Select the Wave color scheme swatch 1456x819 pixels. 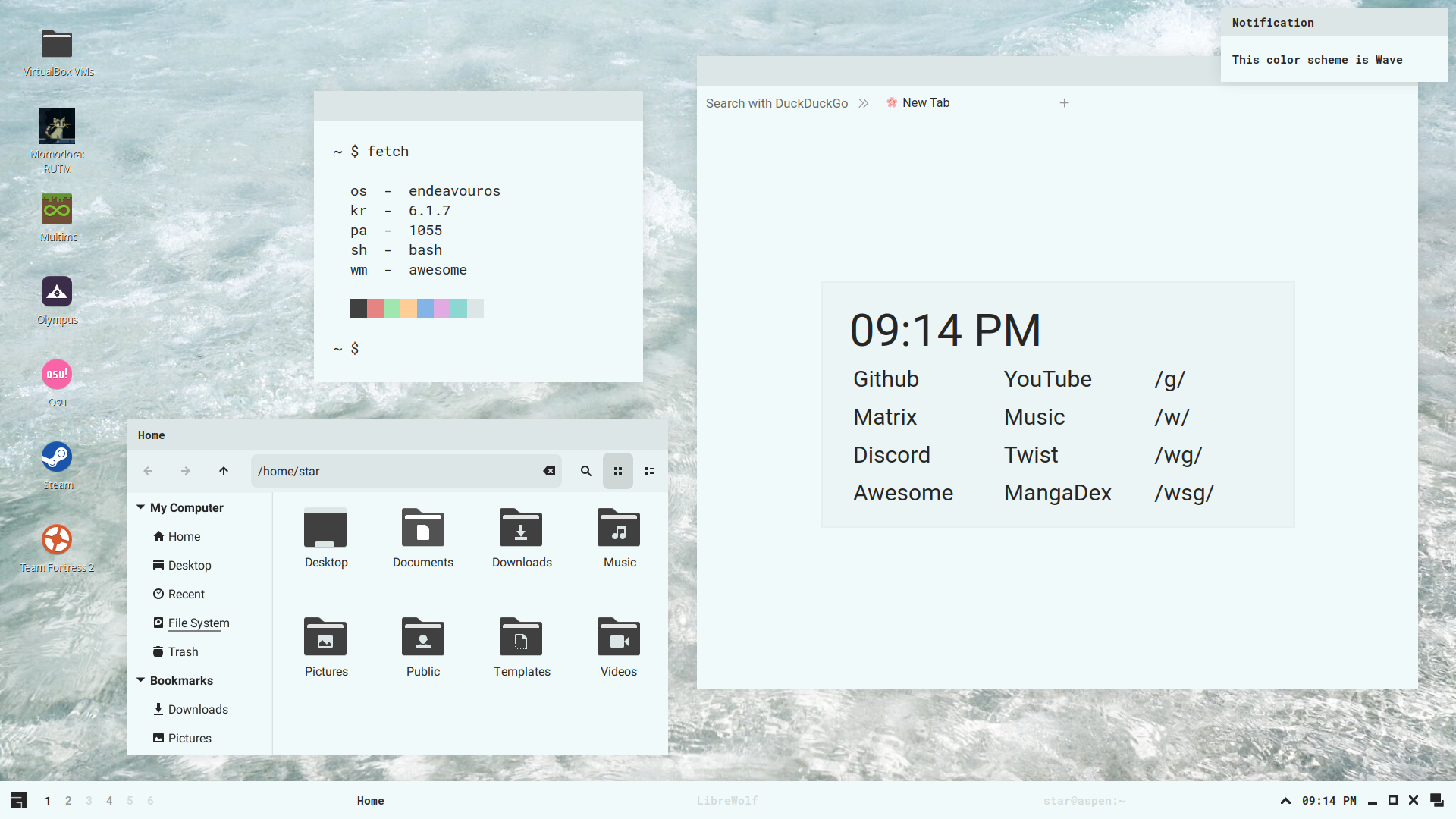(x=416, y=307)
